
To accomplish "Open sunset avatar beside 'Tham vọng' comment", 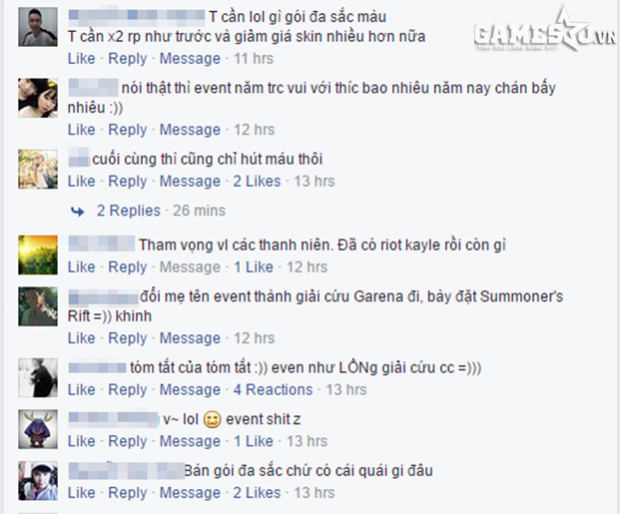I will click(38, 255).
